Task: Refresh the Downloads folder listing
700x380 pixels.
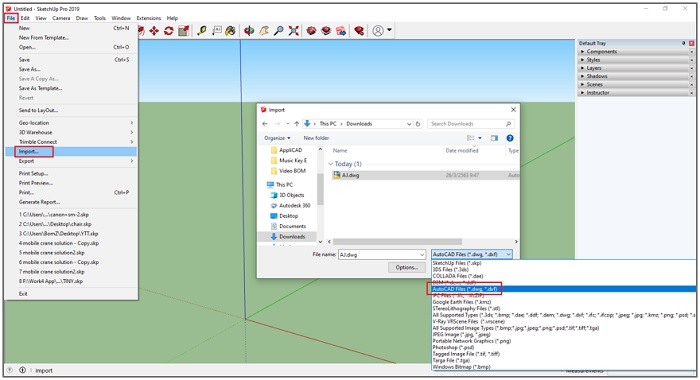Action: tap(418, 124)
